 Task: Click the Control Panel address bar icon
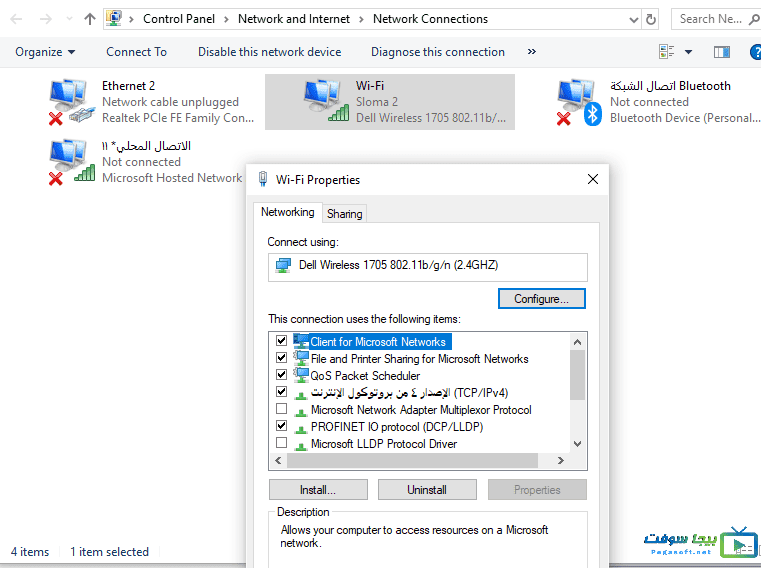114,19
